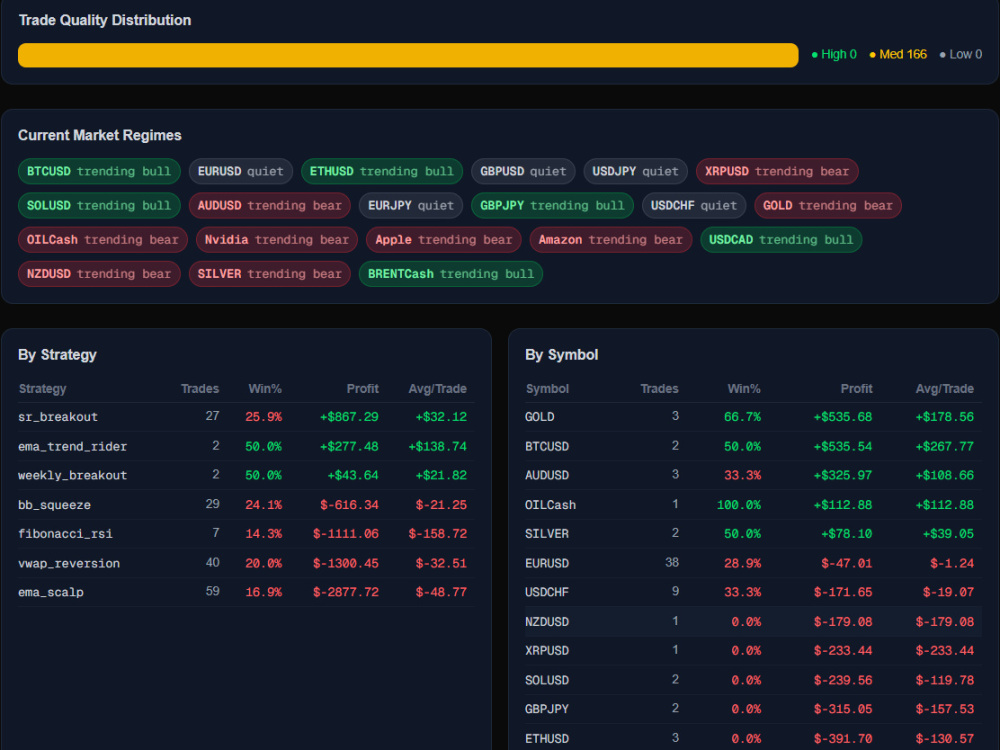Click the Nvidia trending bear chip
The height and width of the screenshot is (750, 1000).
pyautogui.click(x=277, y=240)
